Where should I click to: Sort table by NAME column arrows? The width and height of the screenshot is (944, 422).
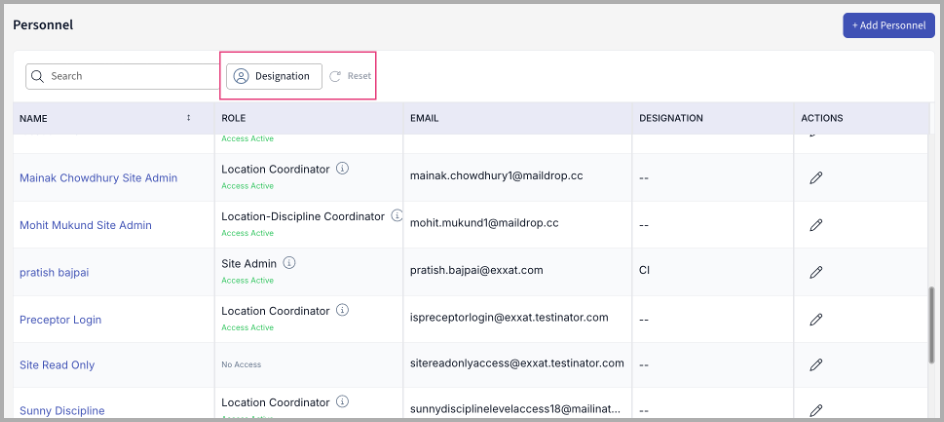click(188, 118)
